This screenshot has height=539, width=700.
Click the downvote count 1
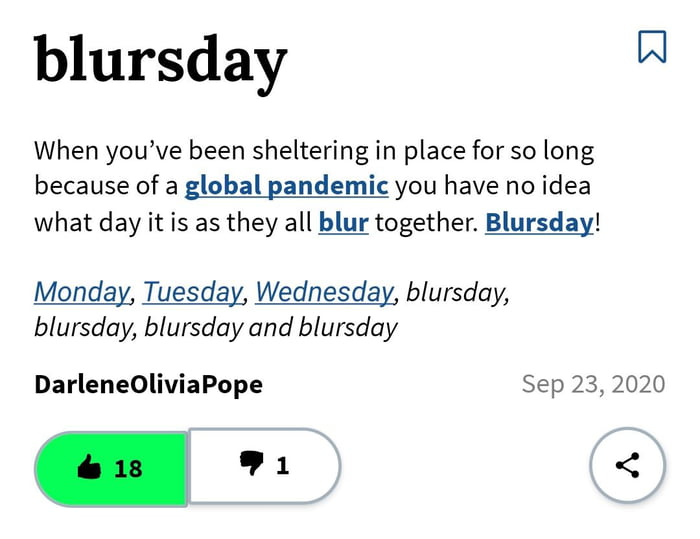(x=283, y=465)
